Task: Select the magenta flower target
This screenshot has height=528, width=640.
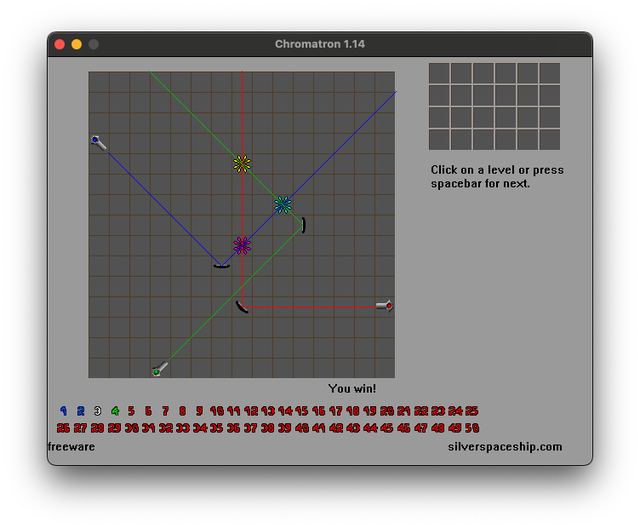Action: pos(242,246)
